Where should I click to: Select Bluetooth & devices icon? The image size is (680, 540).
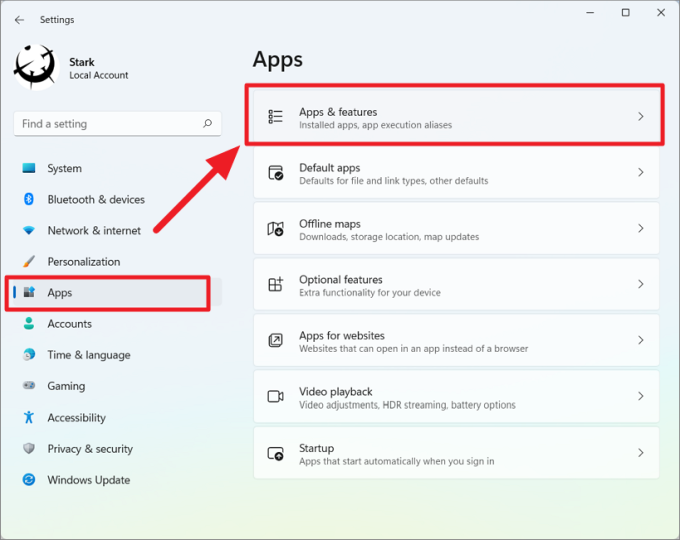click(29, 200)
